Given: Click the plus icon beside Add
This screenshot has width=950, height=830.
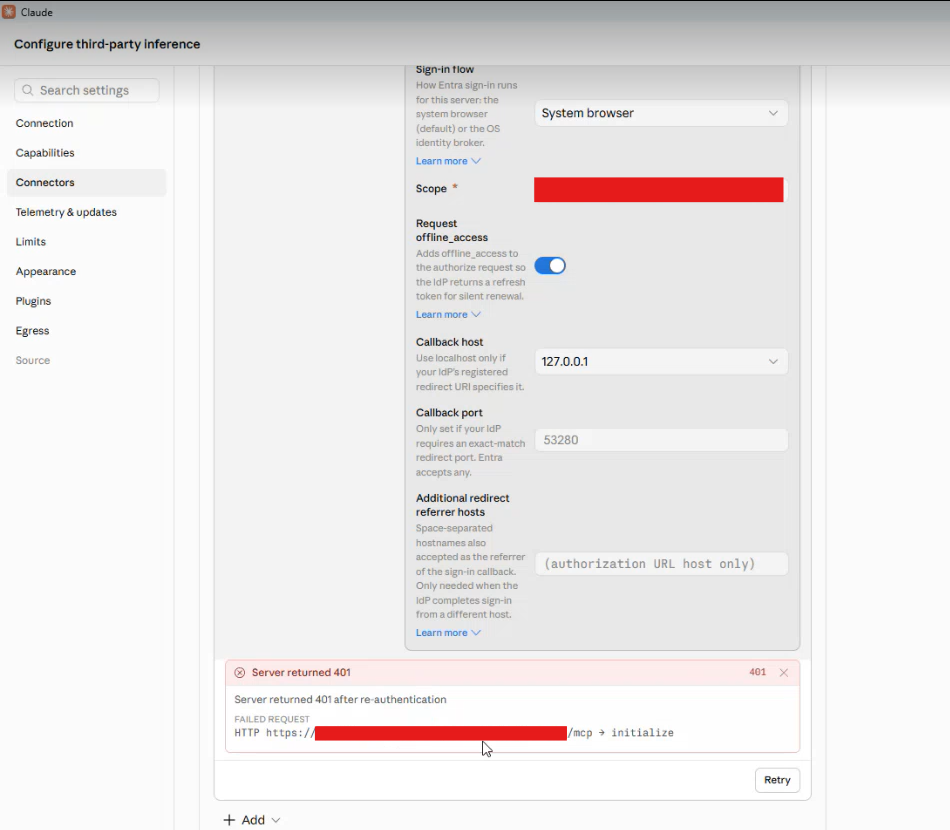Looking at the screenshot, I should click(x=229, y=820).
